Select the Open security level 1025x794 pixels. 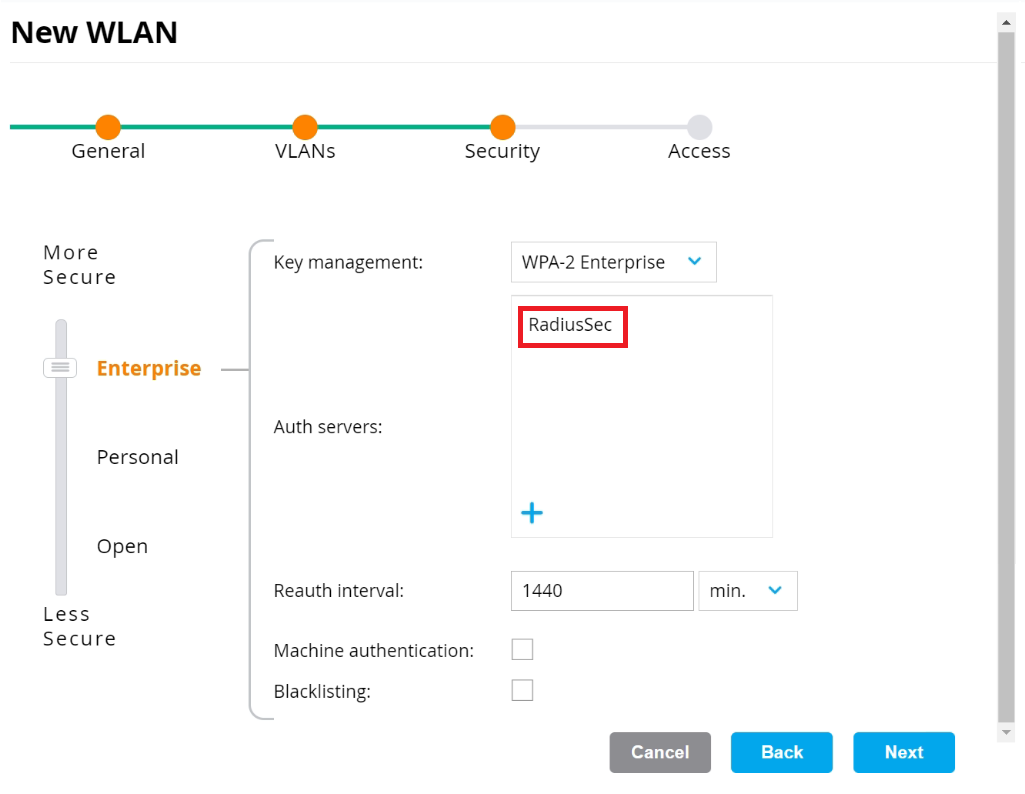[122, 546]
